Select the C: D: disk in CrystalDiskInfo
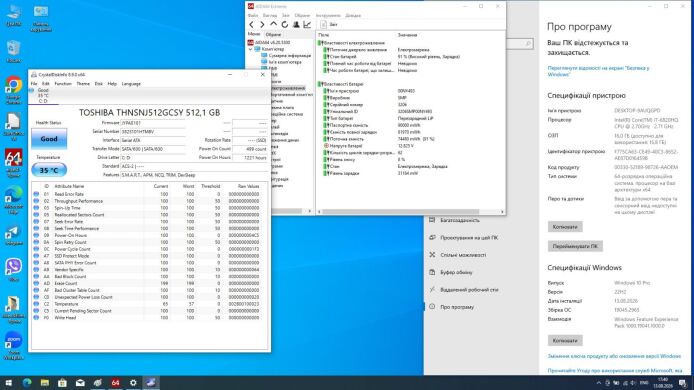 43,96
